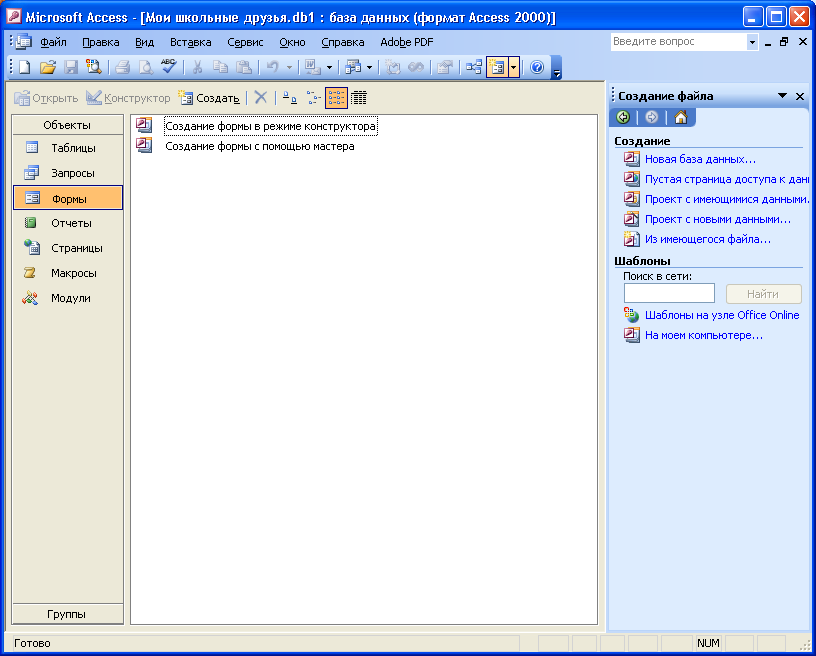Open the Введите вопрос dropdown arrow

752,42
